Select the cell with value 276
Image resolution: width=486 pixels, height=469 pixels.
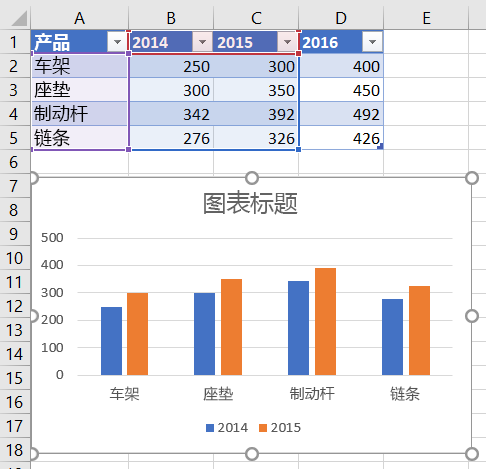(171, 138)
